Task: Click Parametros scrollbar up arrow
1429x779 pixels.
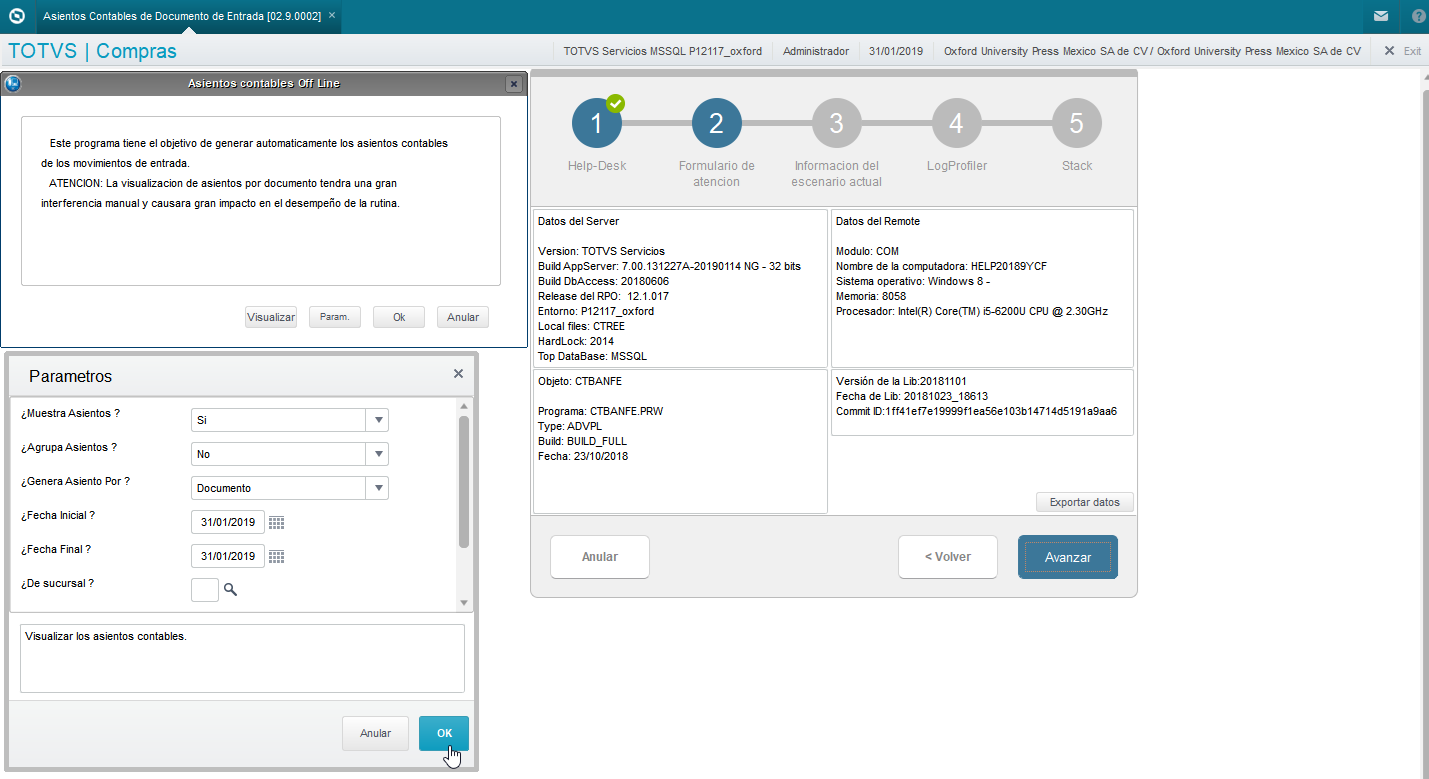Action: [464, 406]
